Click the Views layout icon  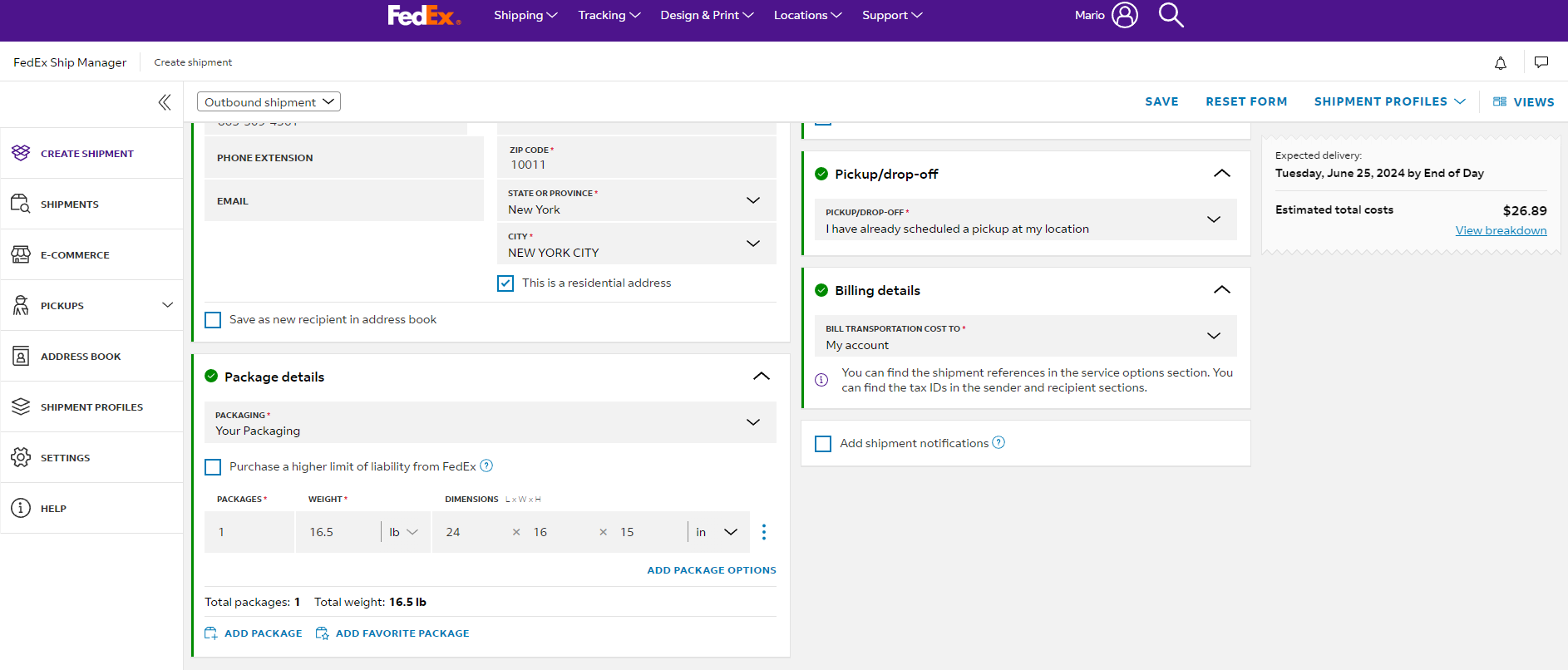(1500, 101)
